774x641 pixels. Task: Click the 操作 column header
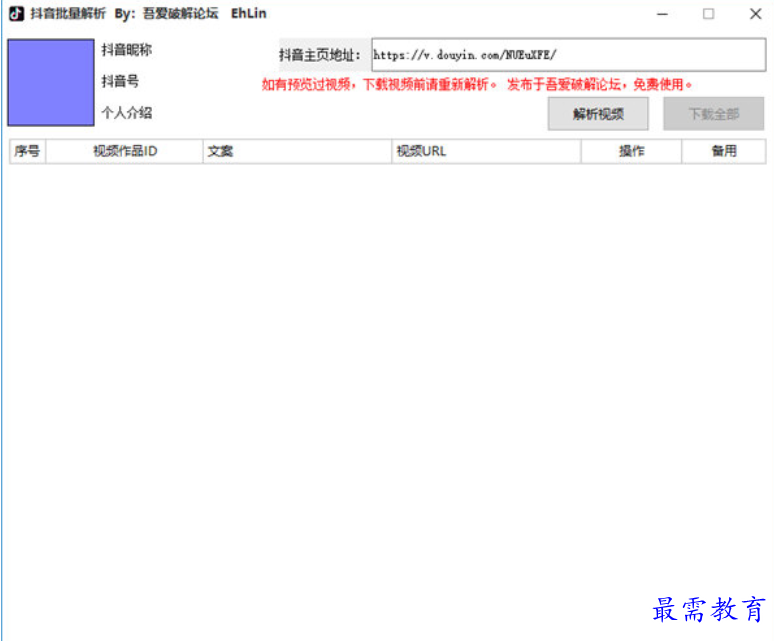coord(631,151)
